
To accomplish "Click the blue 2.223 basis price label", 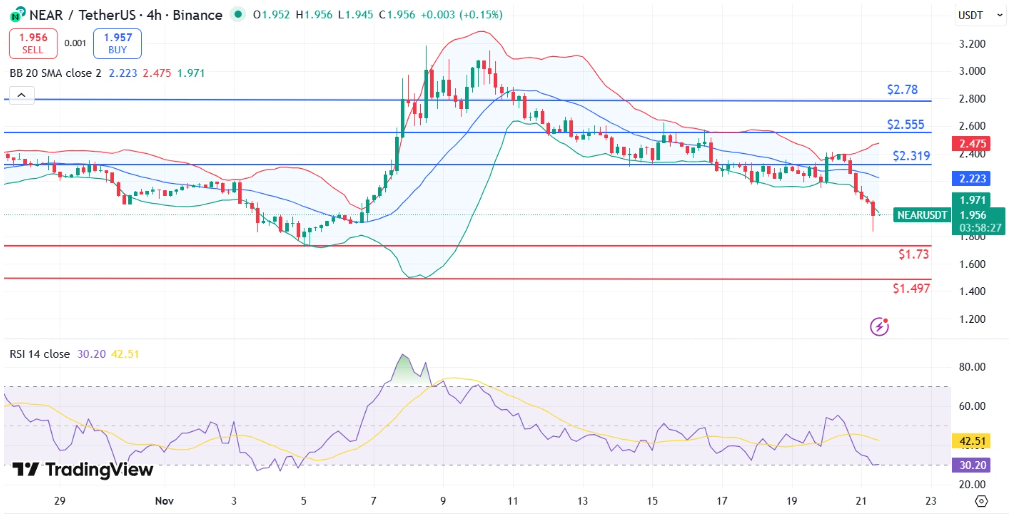I will coord(974,178).
